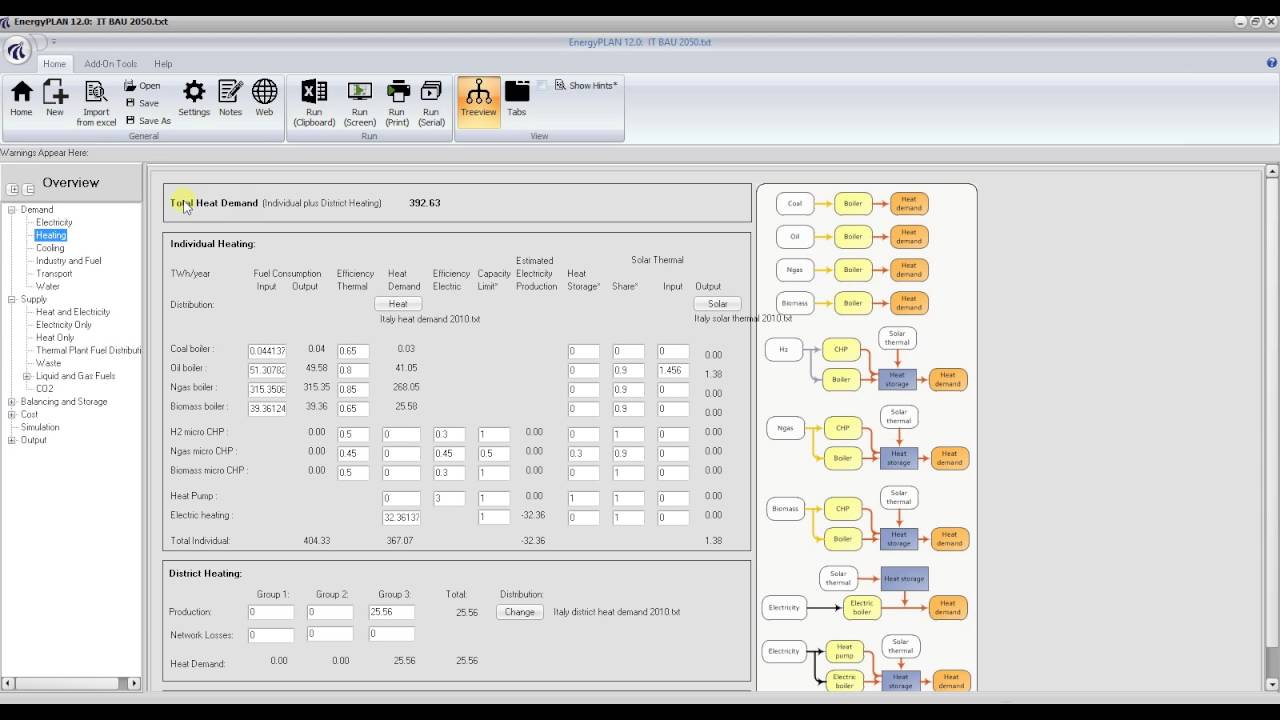Image resolution: width=1280 pixels, height=720 pixels.
Task: Select Industry and Fuel tree item
Action: 69,261
